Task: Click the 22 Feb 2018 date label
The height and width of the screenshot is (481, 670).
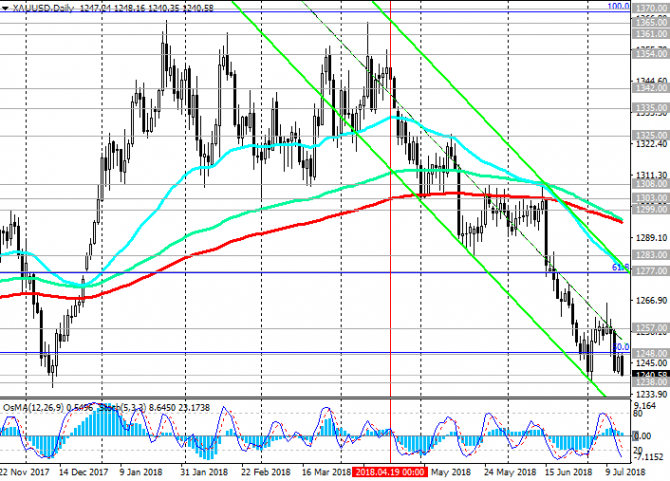Action: tap(266, 472)
